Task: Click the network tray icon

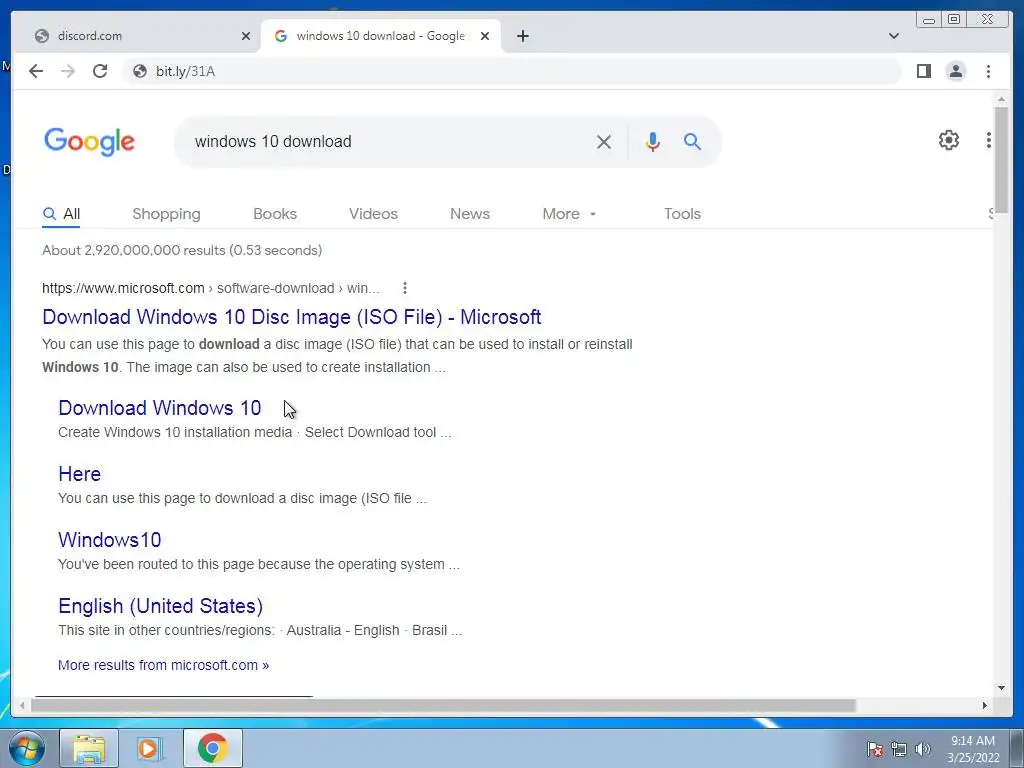Action: pos(899,750)
